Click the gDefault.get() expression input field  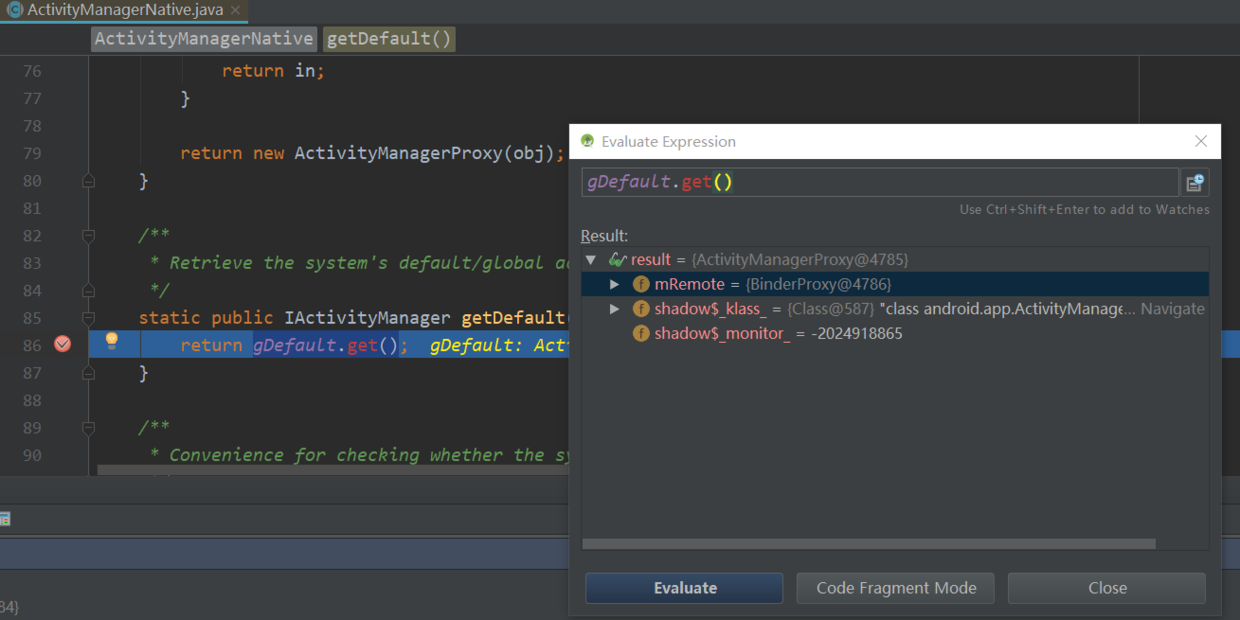(x=879, y=182)
